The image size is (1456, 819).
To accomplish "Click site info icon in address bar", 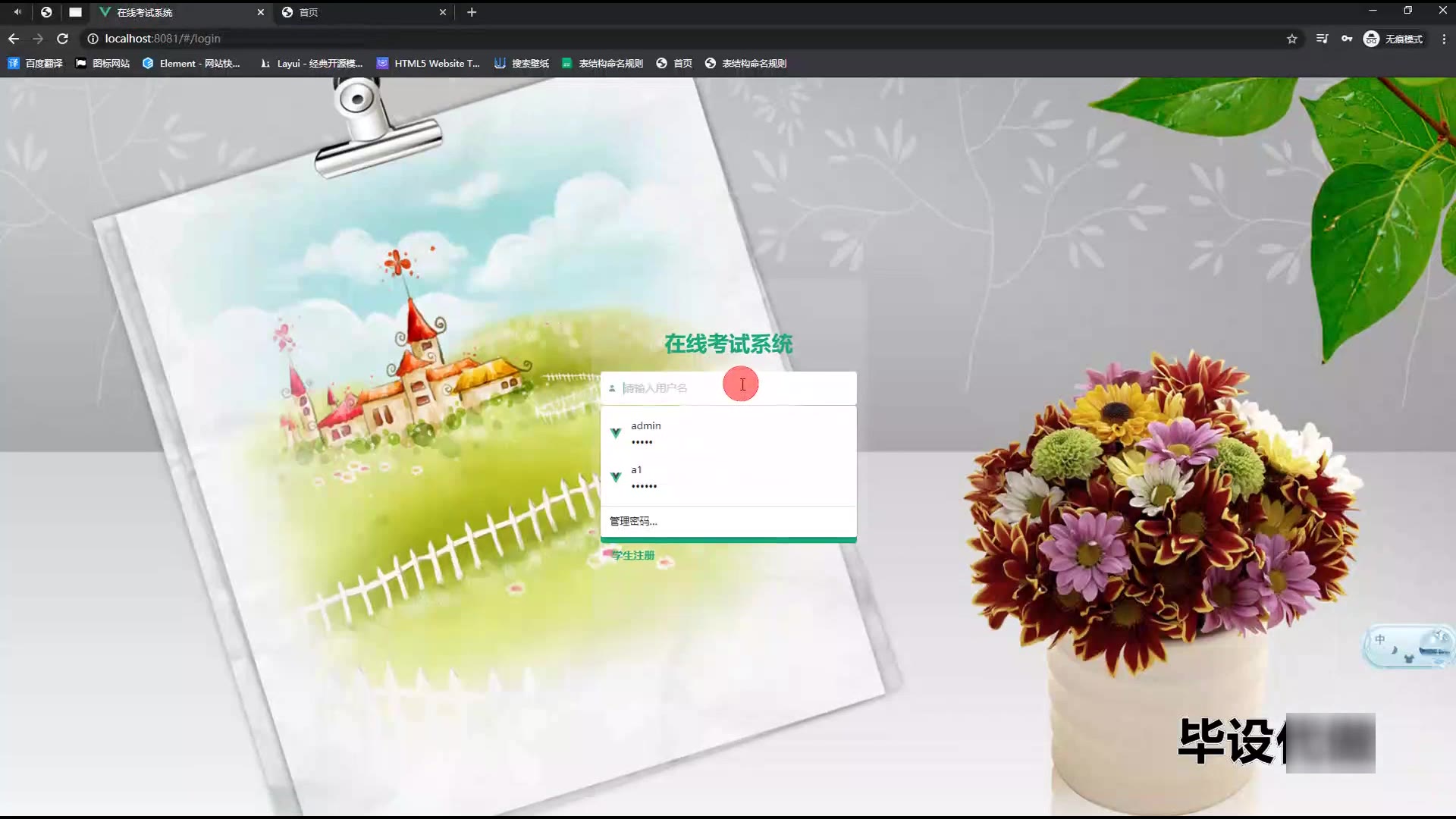I will tap(93, 39).
